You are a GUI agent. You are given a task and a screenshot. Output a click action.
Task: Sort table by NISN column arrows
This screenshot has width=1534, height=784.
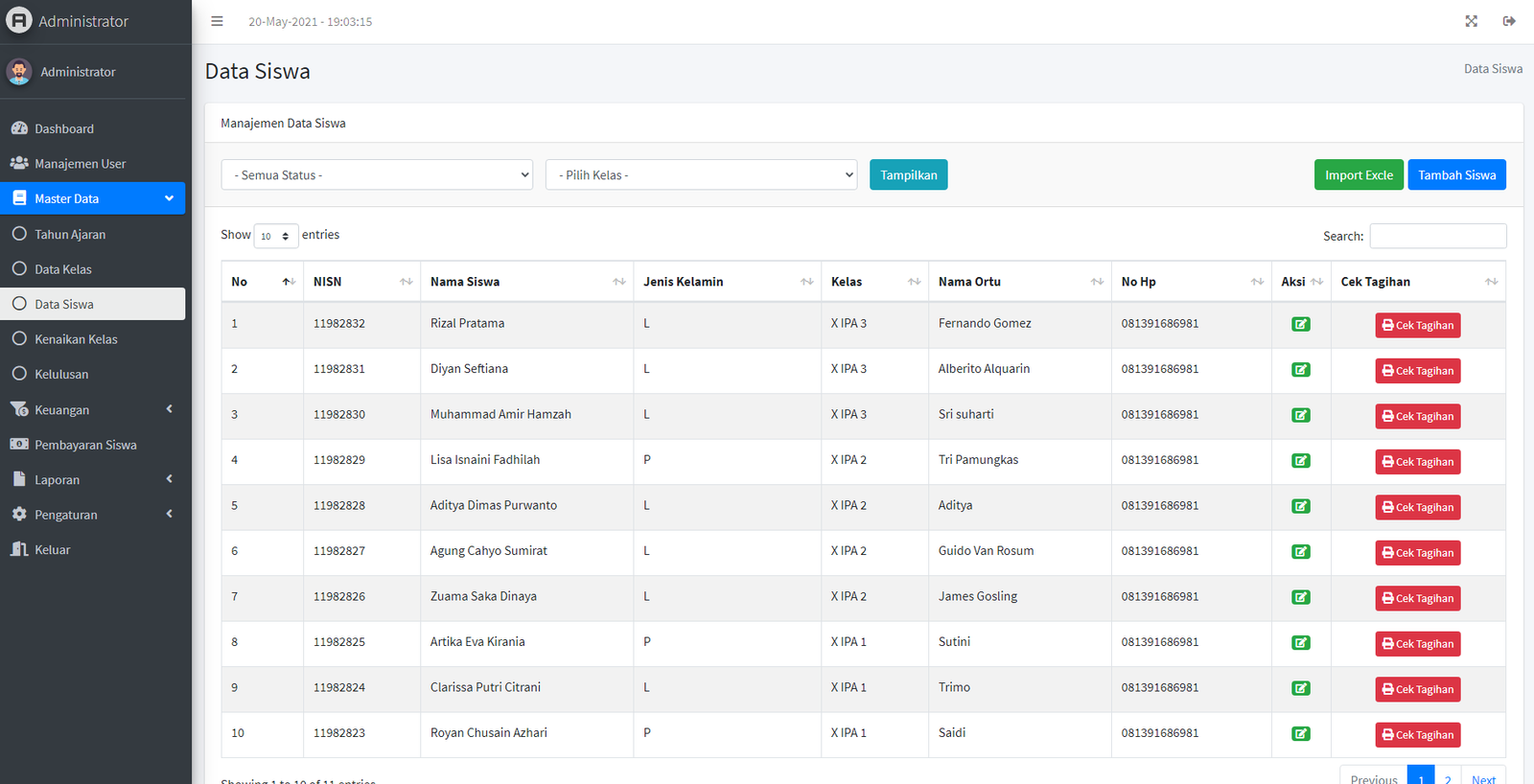pos(406,282)
